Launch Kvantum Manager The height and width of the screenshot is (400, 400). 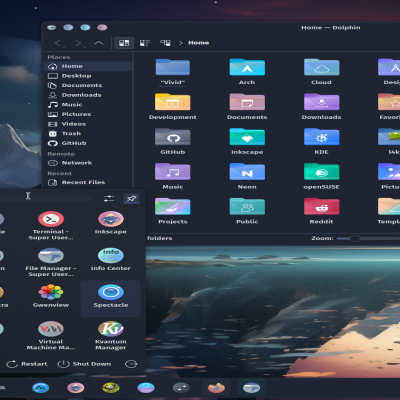(x=111, y=335)
